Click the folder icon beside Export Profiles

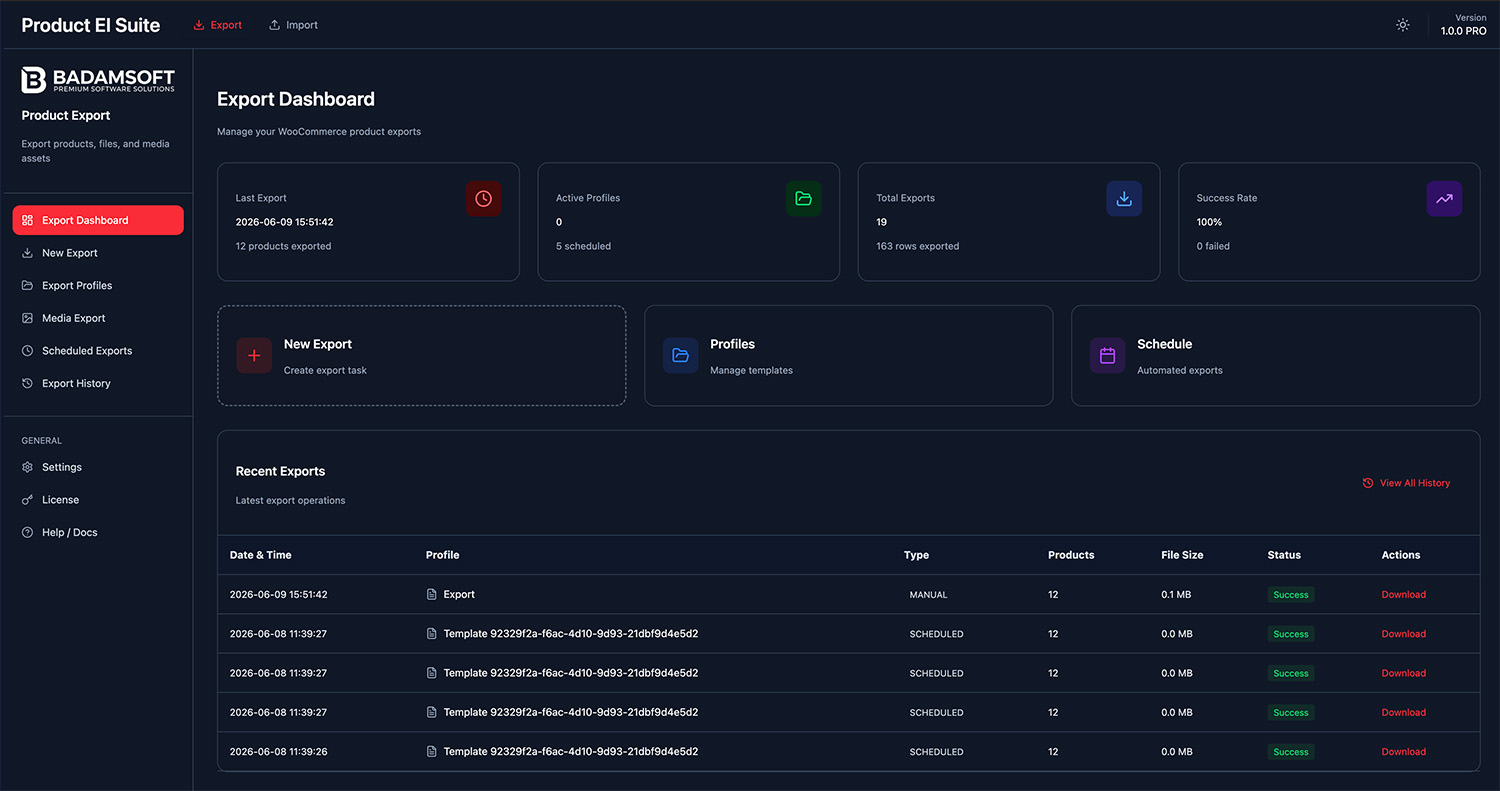[x=28, y=286]
